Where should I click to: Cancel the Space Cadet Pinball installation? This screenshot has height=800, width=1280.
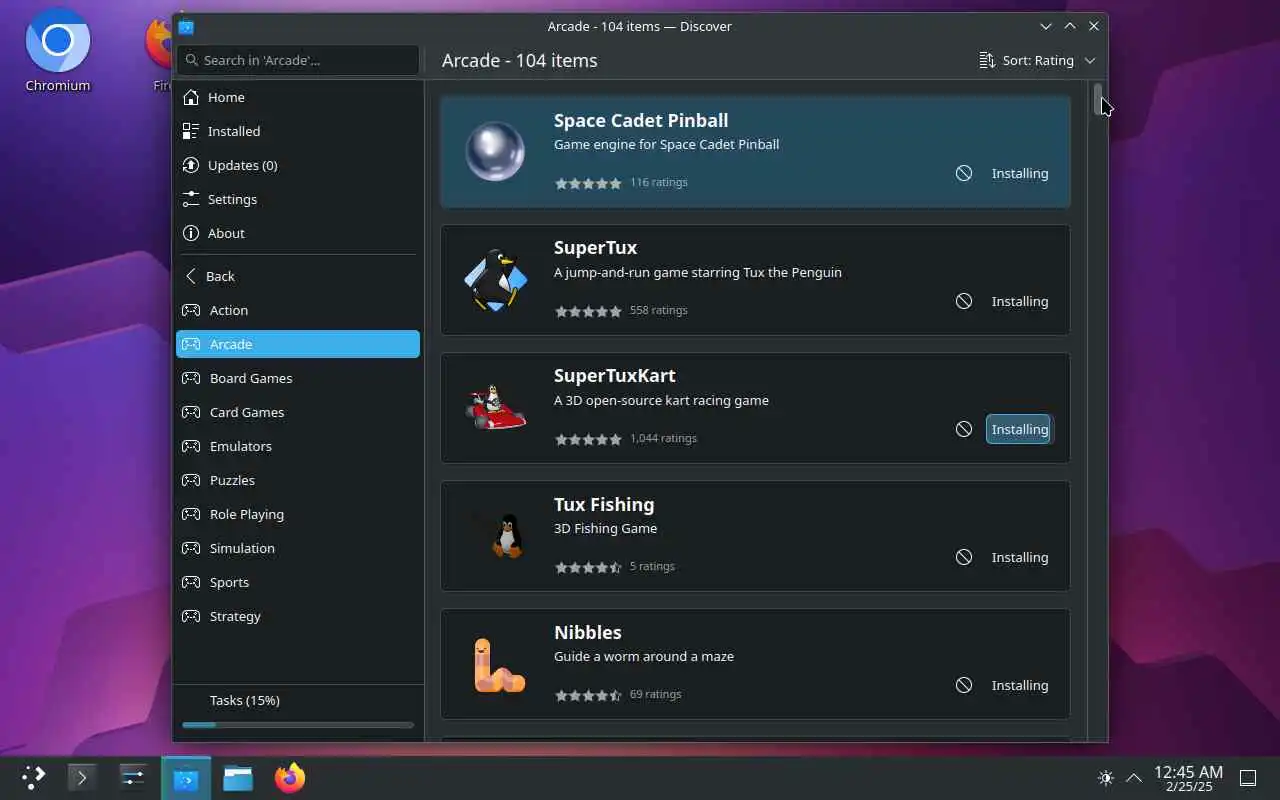coord(964,173)
